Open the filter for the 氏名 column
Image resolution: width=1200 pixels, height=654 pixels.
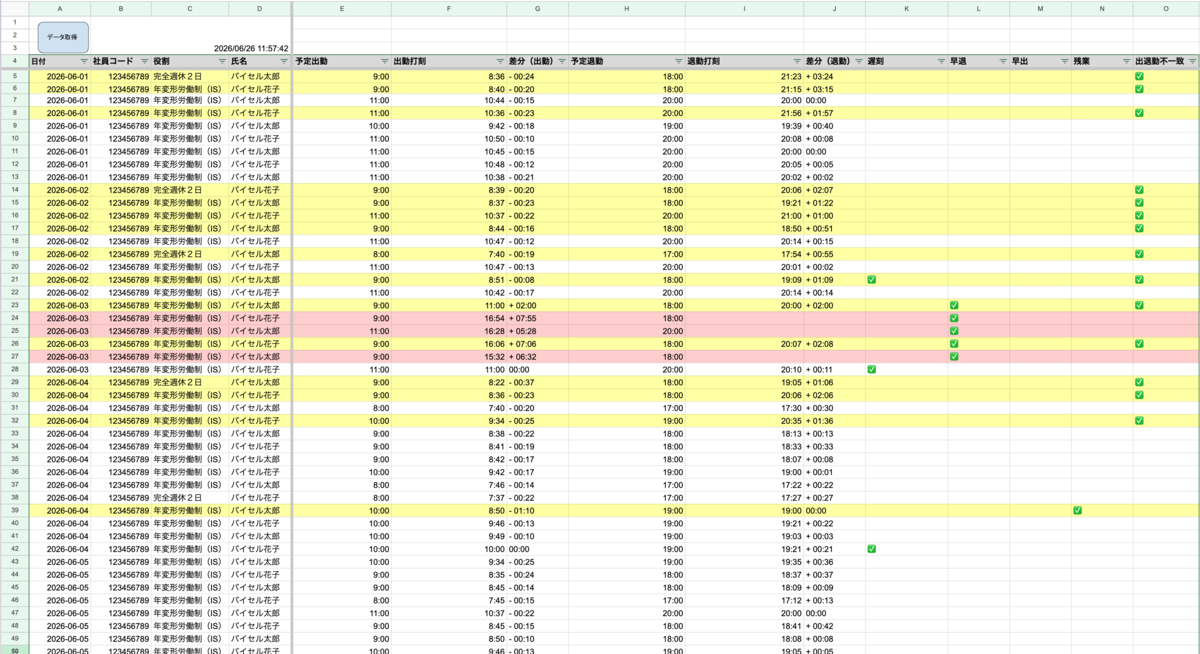pos(283,61)
